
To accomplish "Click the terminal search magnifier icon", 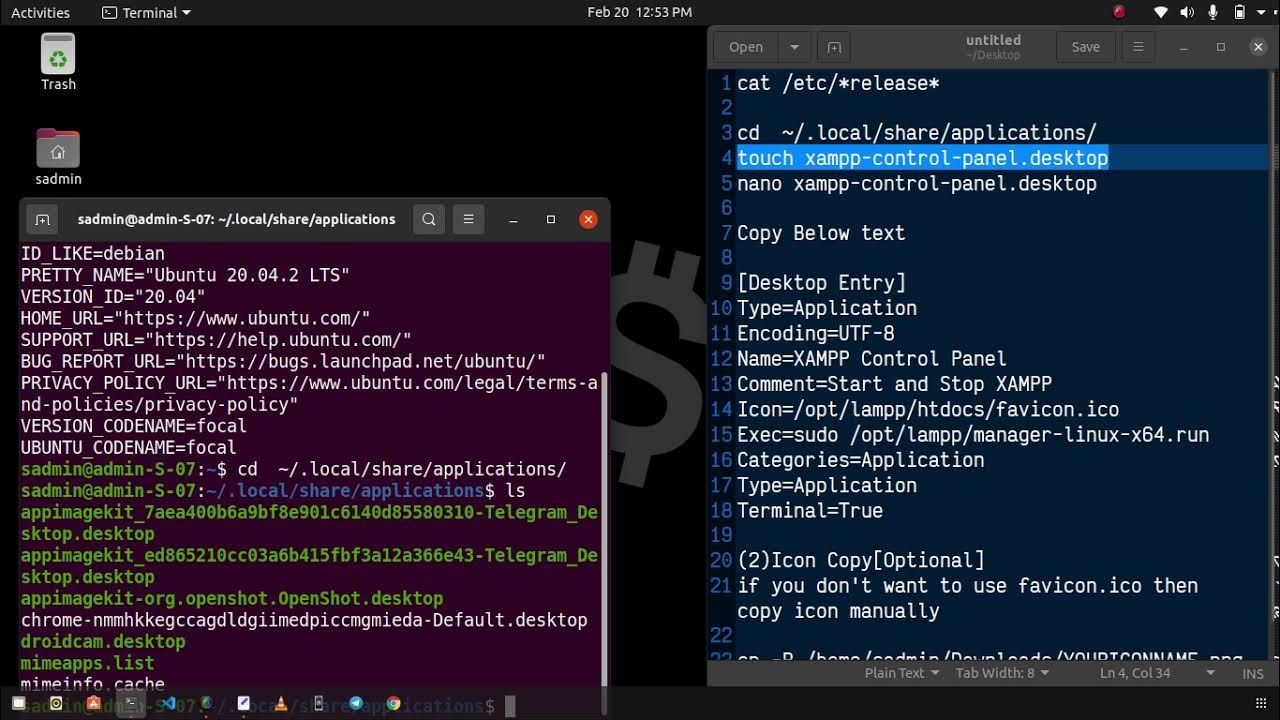I will [429, 219].
